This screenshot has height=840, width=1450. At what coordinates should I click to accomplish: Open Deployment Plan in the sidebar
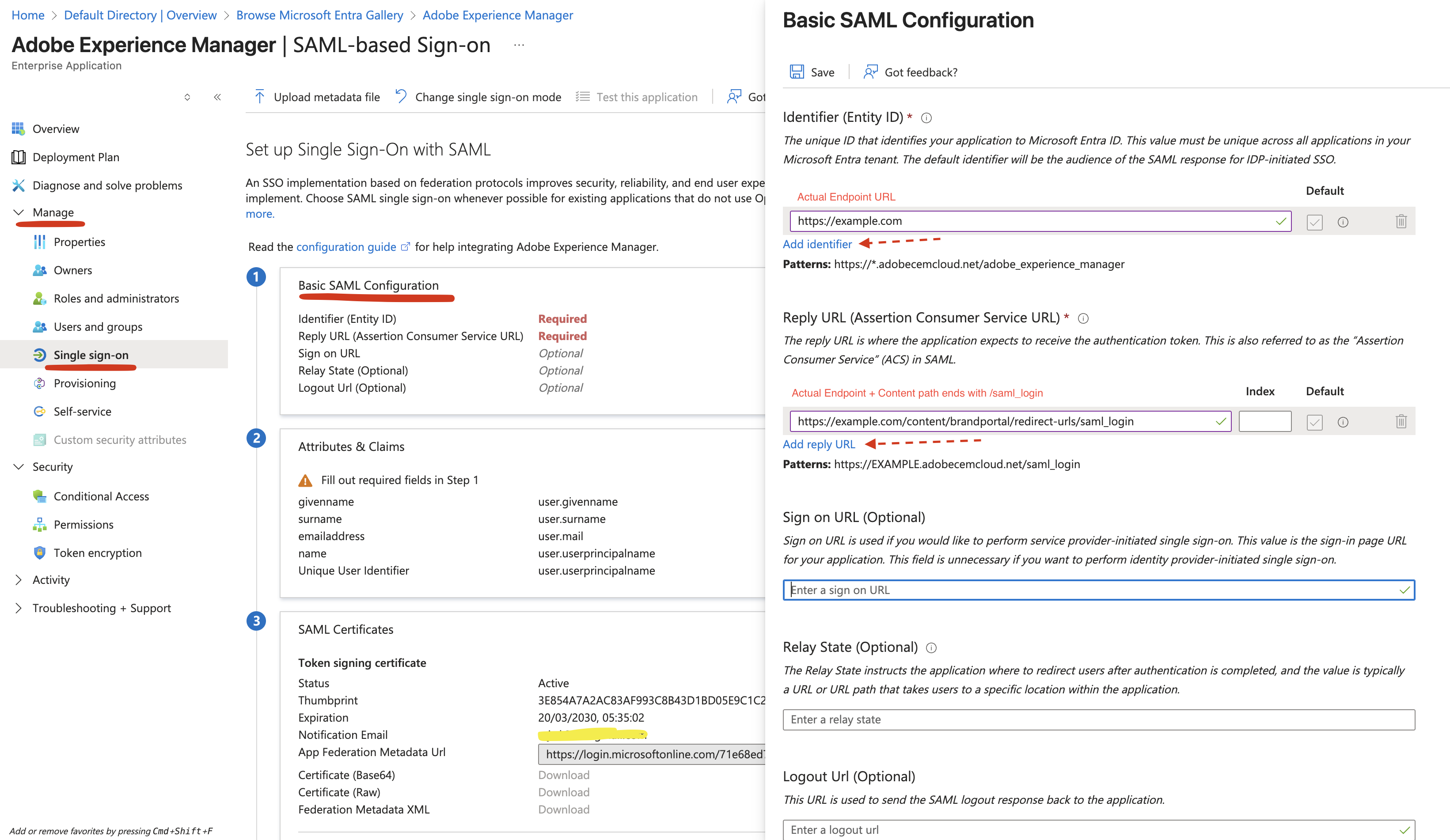point(76,157)
